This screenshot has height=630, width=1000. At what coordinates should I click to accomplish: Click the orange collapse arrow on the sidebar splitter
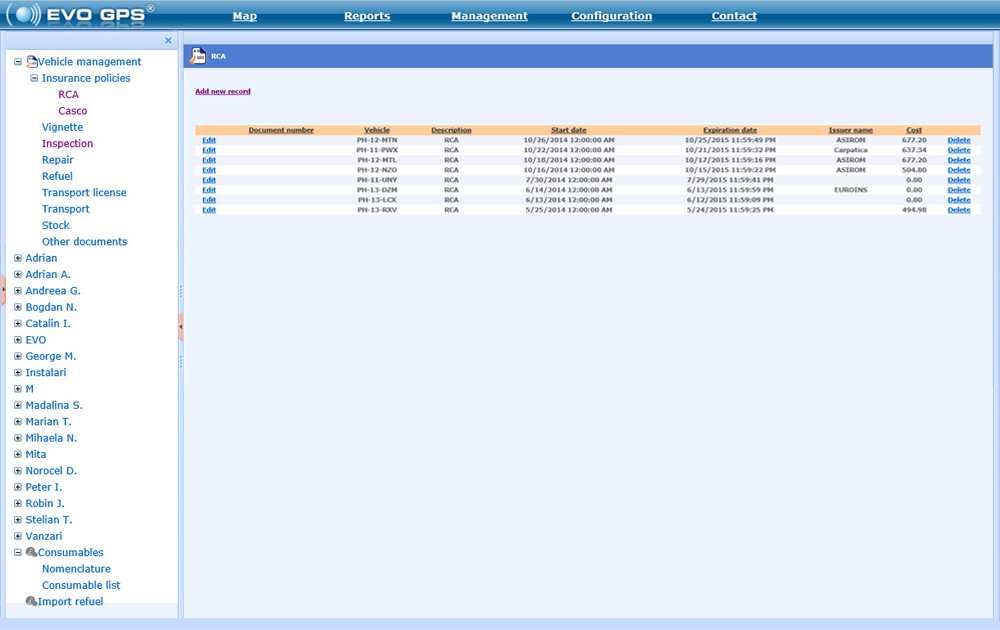180,325
